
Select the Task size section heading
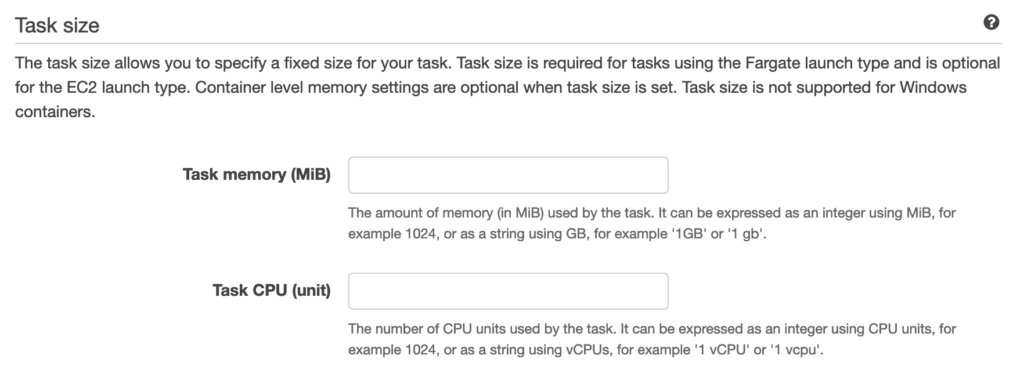click(x=57, y=25)
